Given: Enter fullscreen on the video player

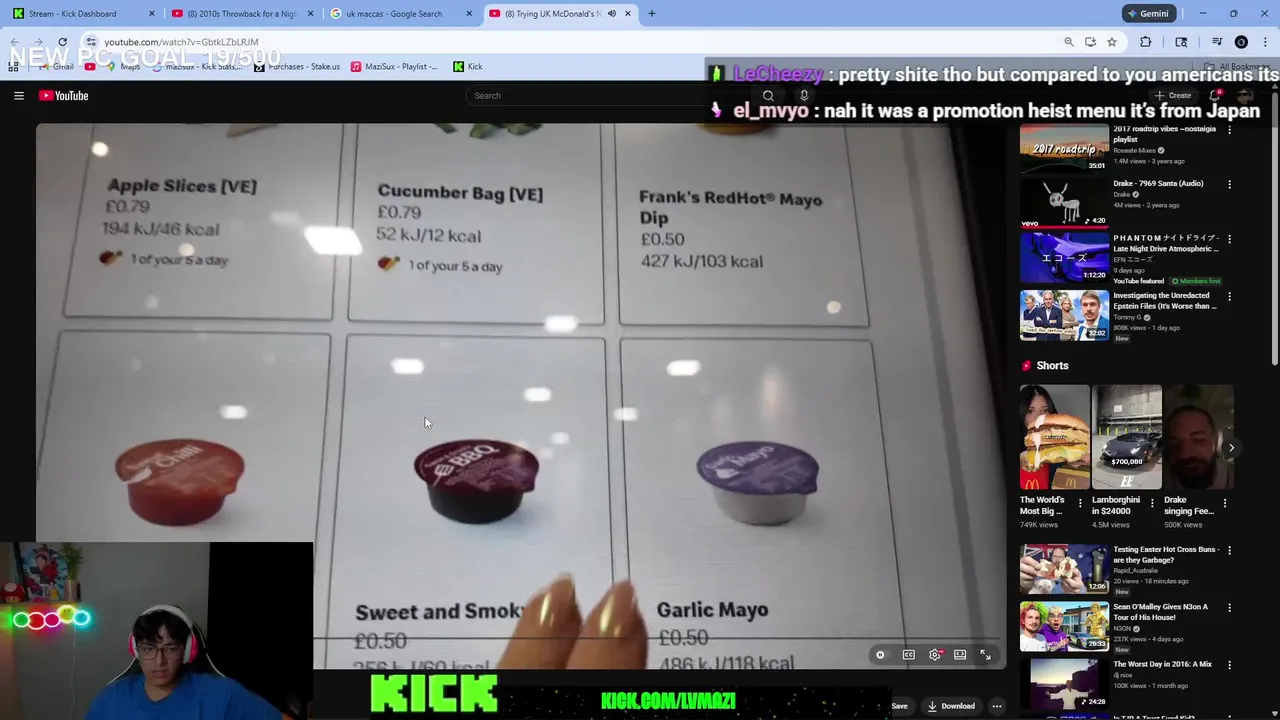Looking at the screenshot, I should click(x=985, y=655).
